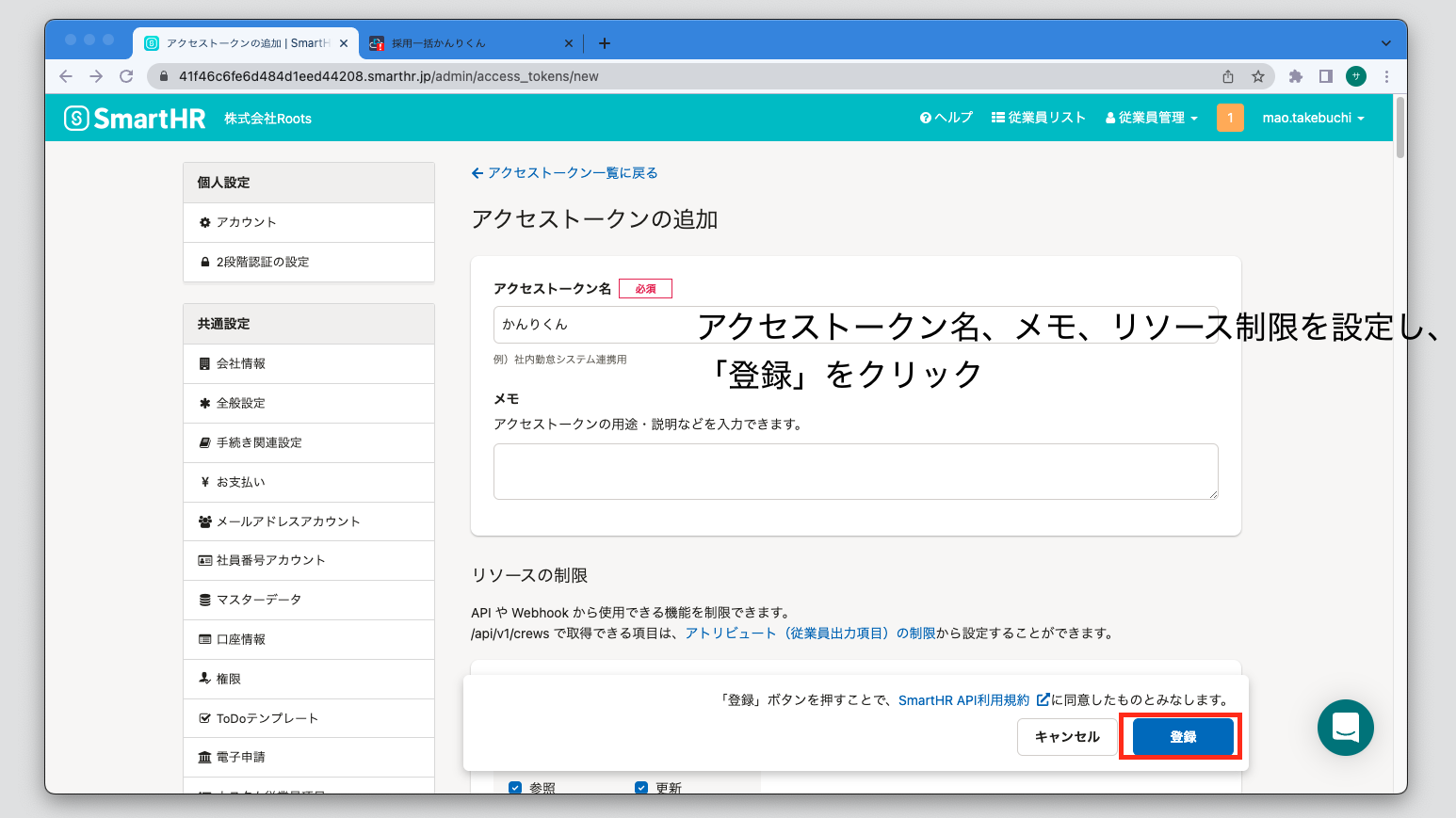Open お支払い in the sidebar
This screenshot has height=818, width=1456.
click(309, 482)
